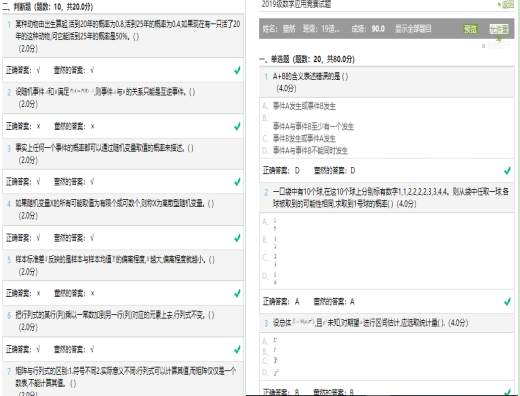520x396 pixels.
Task: Click the 正确答案 × row under 判断题 question 2
Action: pyautogui.click(x=123, y=126)
